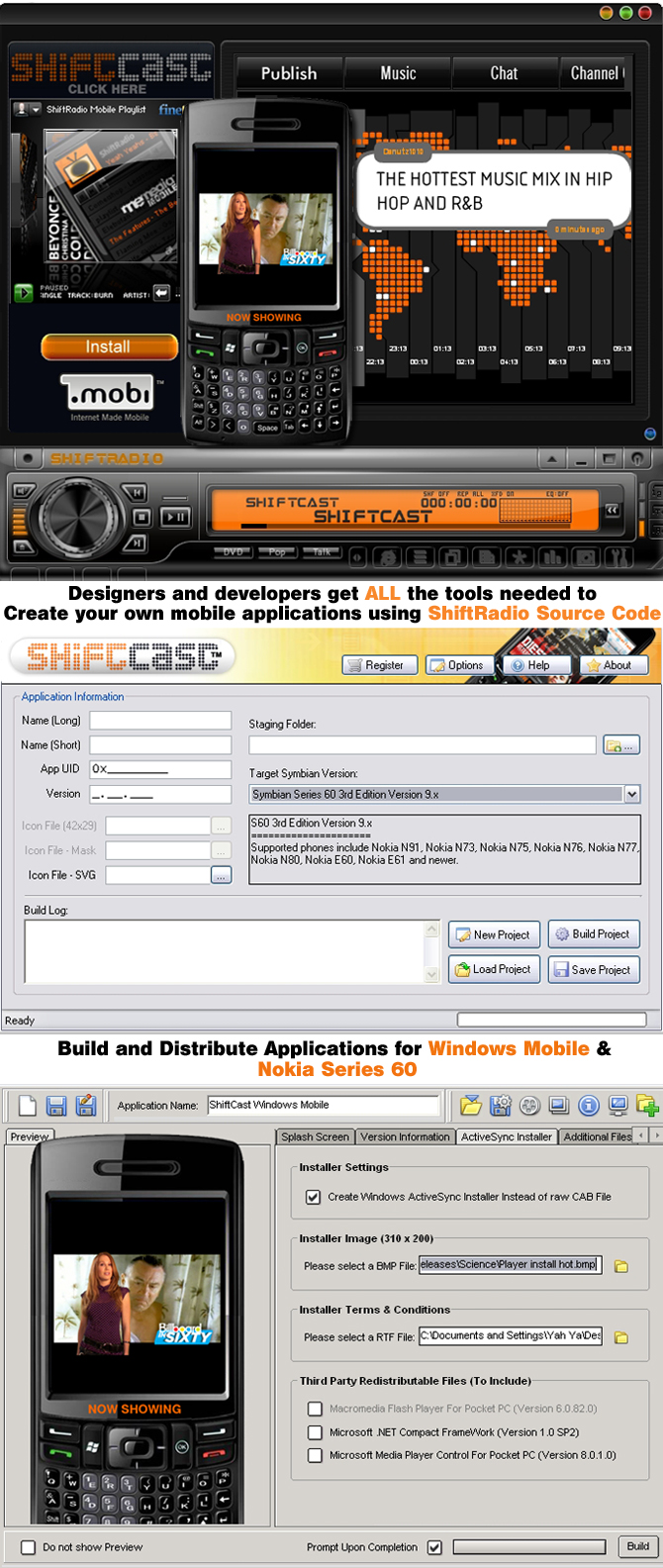Click the star favorites icon on ShiftRadio
This screenshot has width=663, height=1568.
(521, 557)
